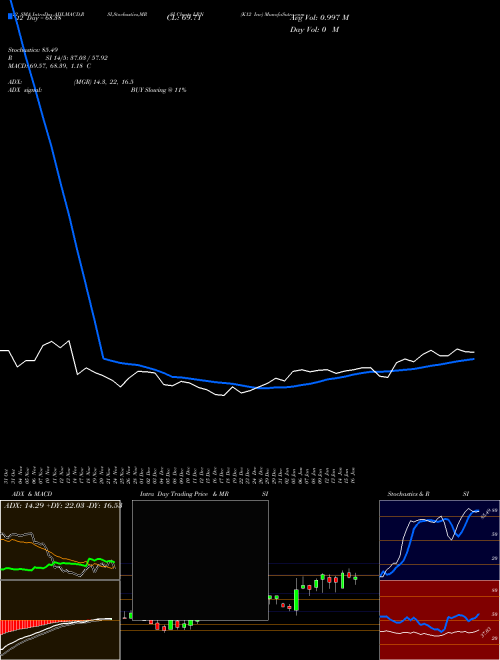Click the "ADX & MACD" panel title
500x660 pixels.
[32, 494]
